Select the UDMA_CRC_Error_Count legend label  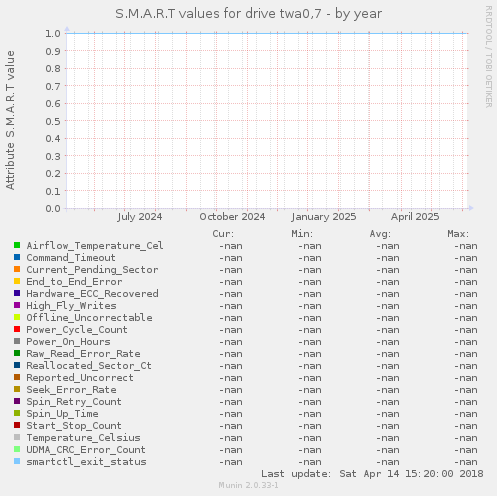pos(86,450)
